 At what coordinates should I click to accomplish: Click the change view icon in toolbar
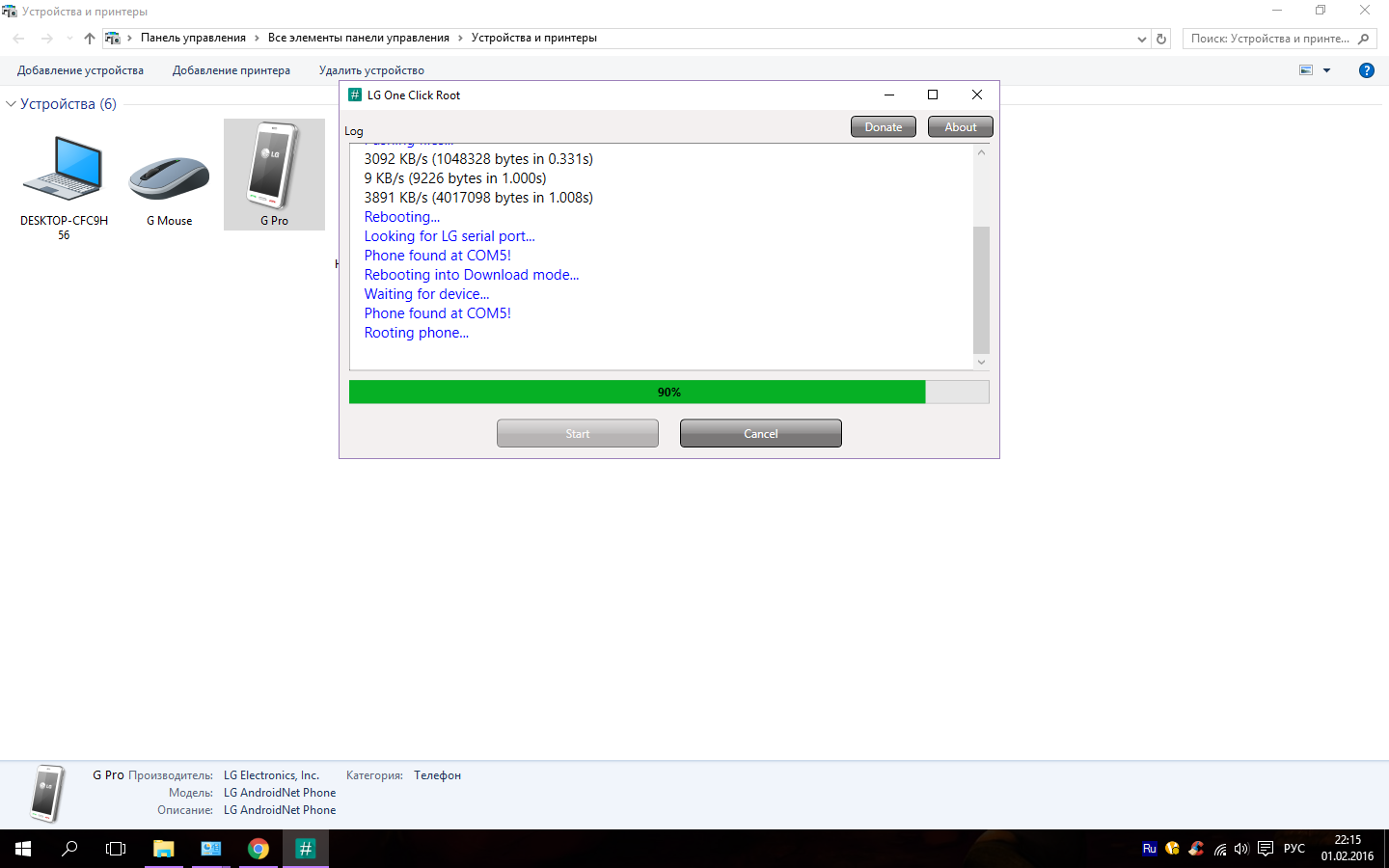[x=1306, y=70]
